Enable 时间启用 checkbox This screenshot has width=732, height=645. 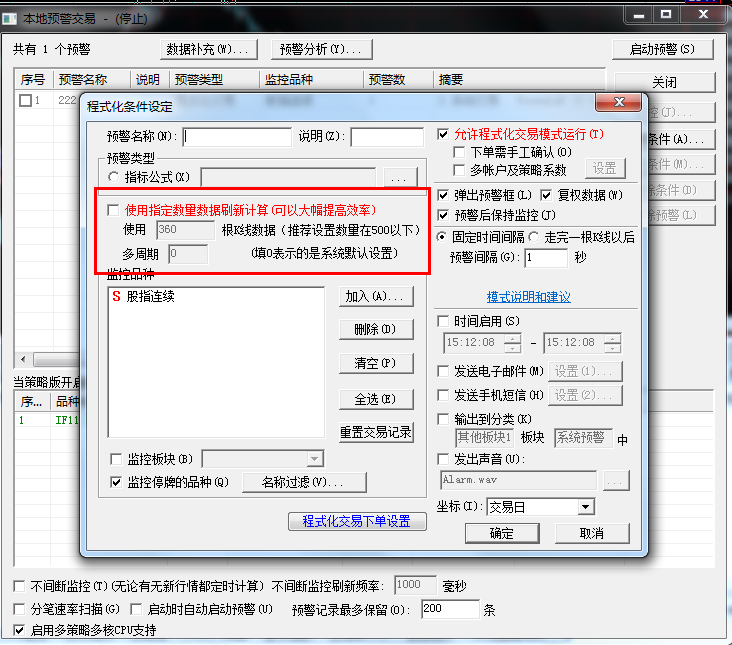pyautogui.click(x=443, y=321)
